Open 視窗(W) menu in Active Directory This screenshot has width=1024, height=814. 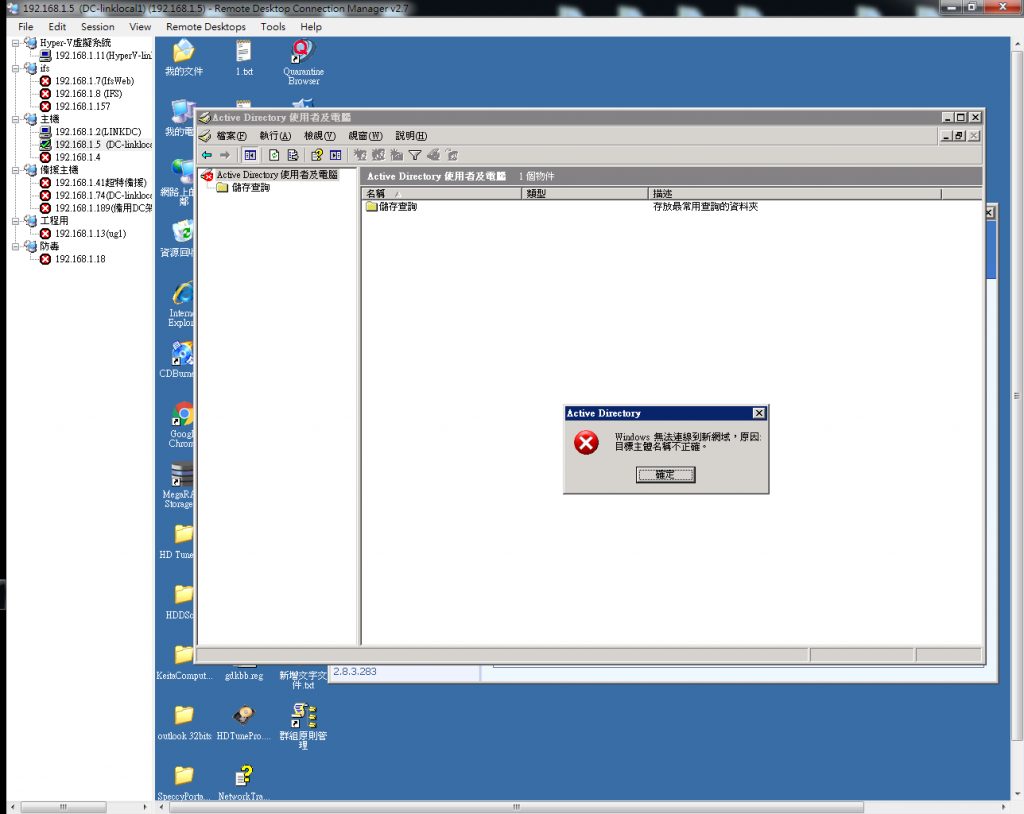click(x=365, y=136)
